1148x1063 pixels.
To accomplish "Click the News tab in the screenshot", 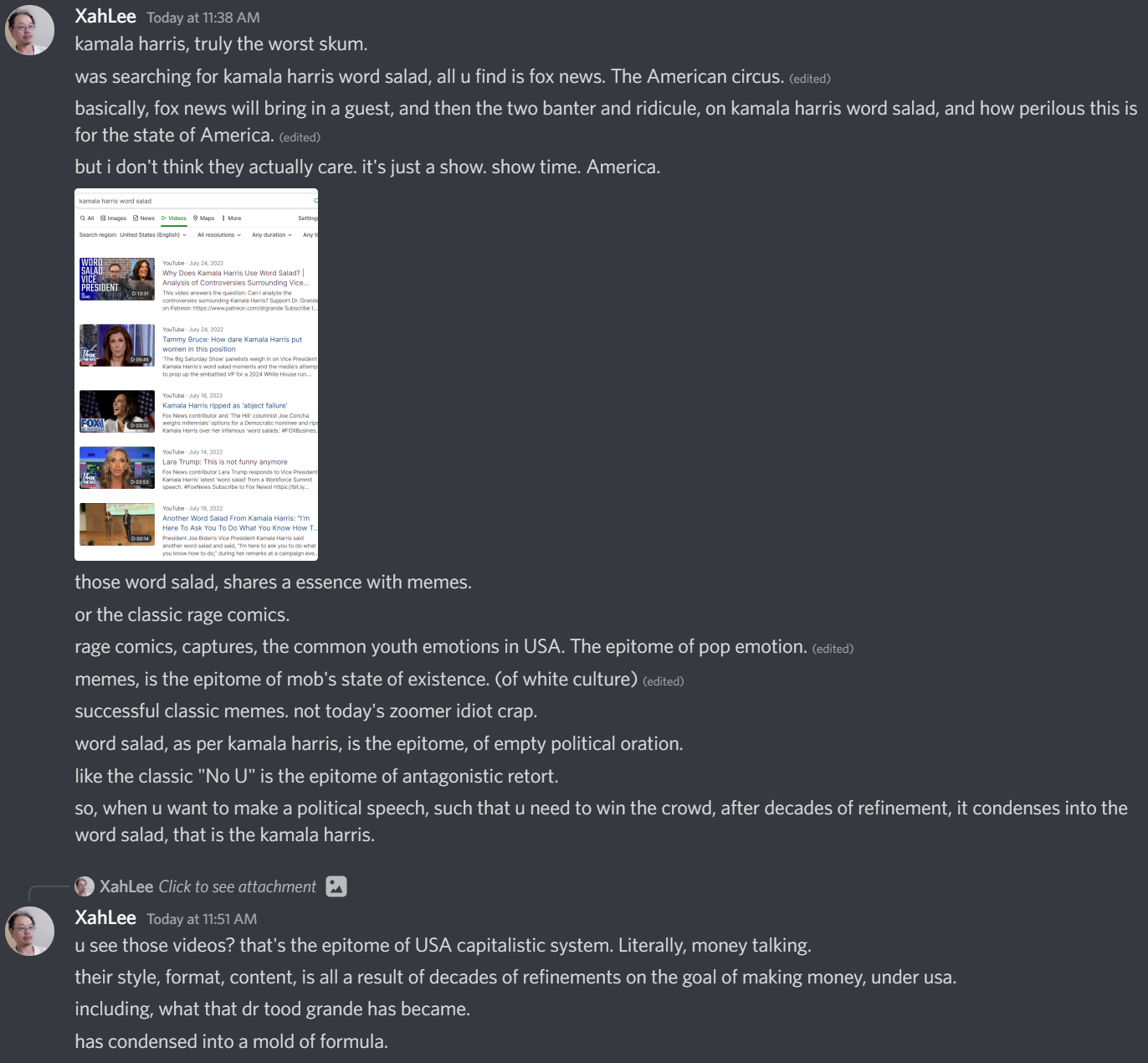I will click(144, 218).
